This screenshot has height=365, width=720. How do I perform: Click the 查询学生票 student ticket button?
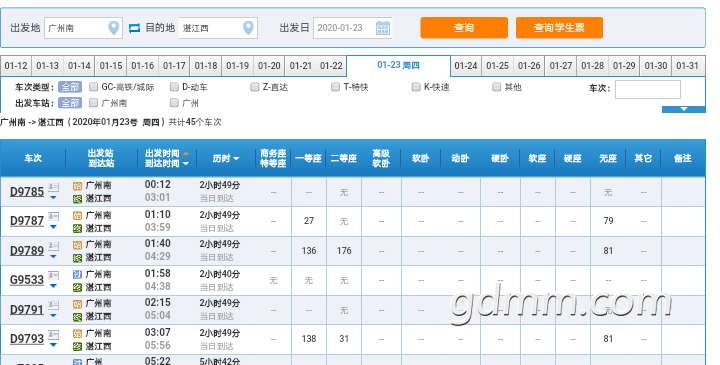[559, 28]
